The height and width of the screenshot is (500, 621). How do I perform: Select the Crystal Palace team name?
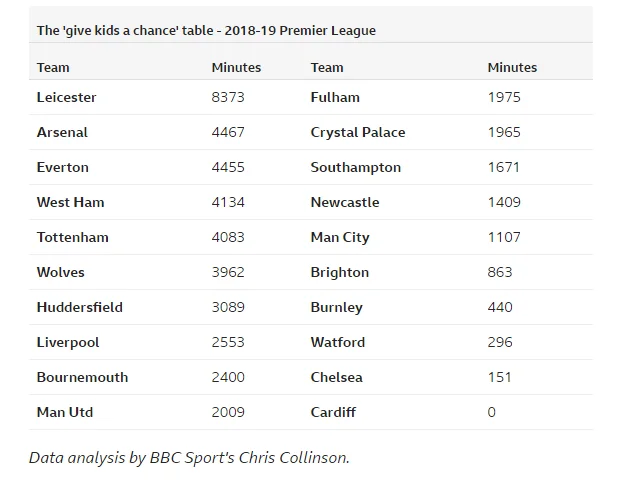tap(358, 132)
